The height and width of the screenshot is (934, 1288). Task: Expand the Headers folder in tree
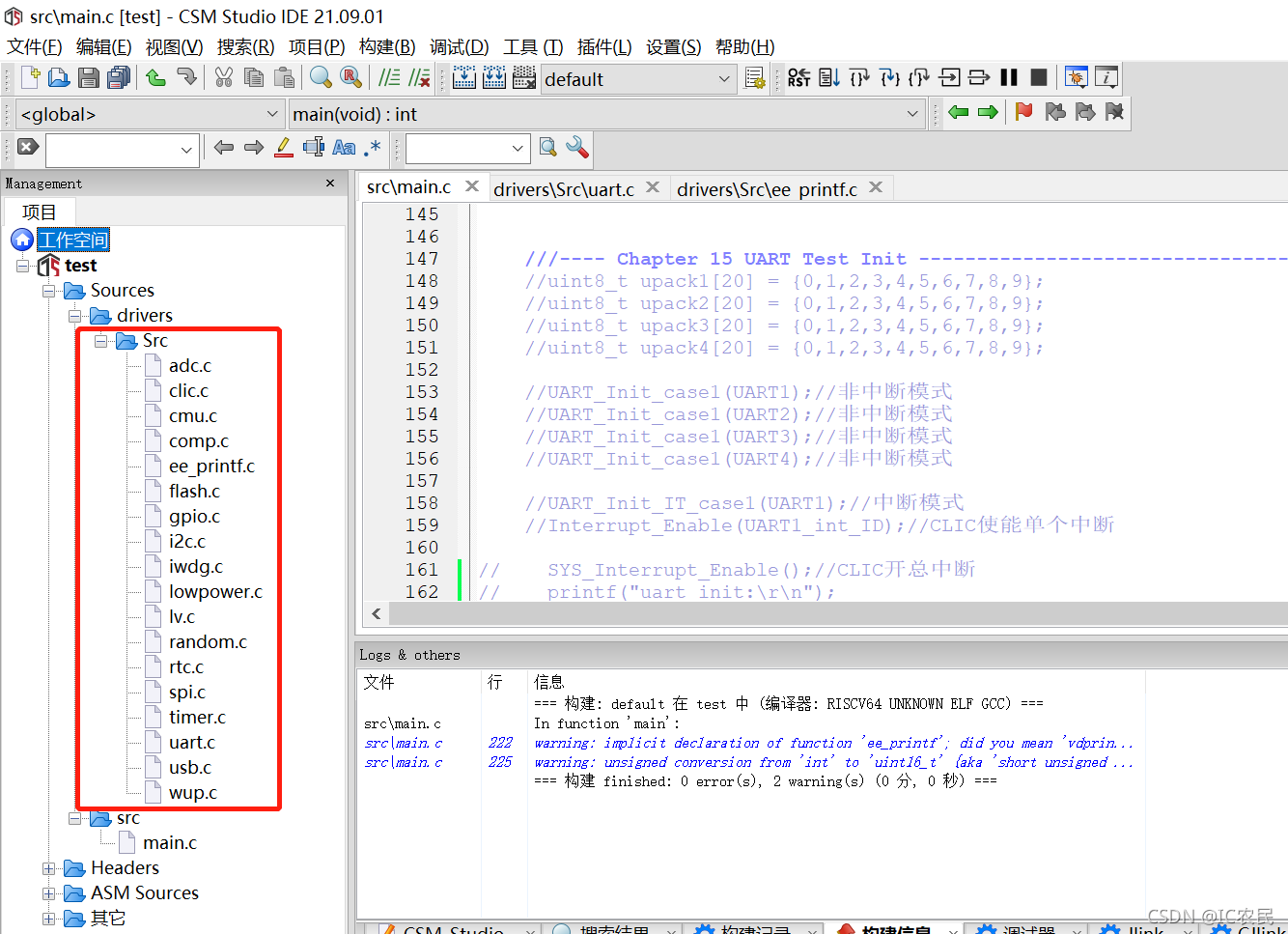point(49,868)
